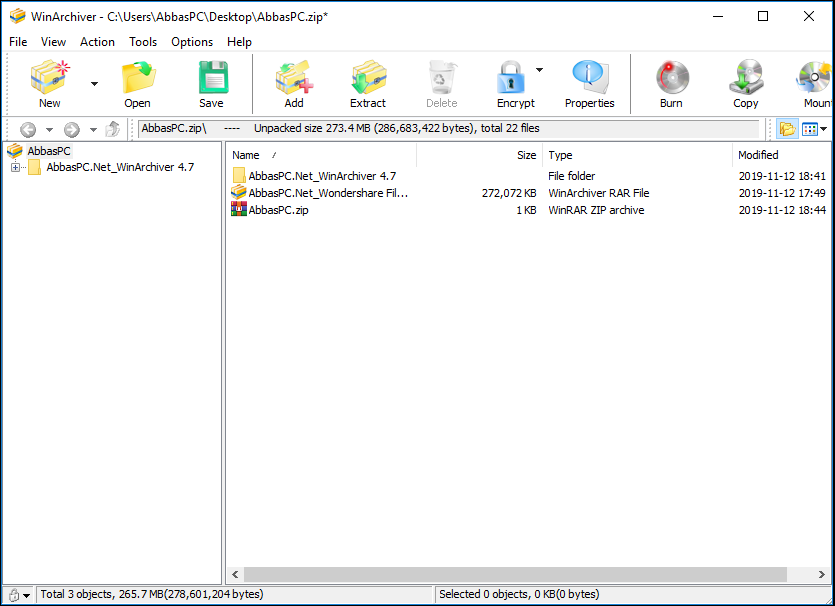This screenshot has width=835, height=606.
Task: Click the File folder type cell
Action: click(571, 176)
